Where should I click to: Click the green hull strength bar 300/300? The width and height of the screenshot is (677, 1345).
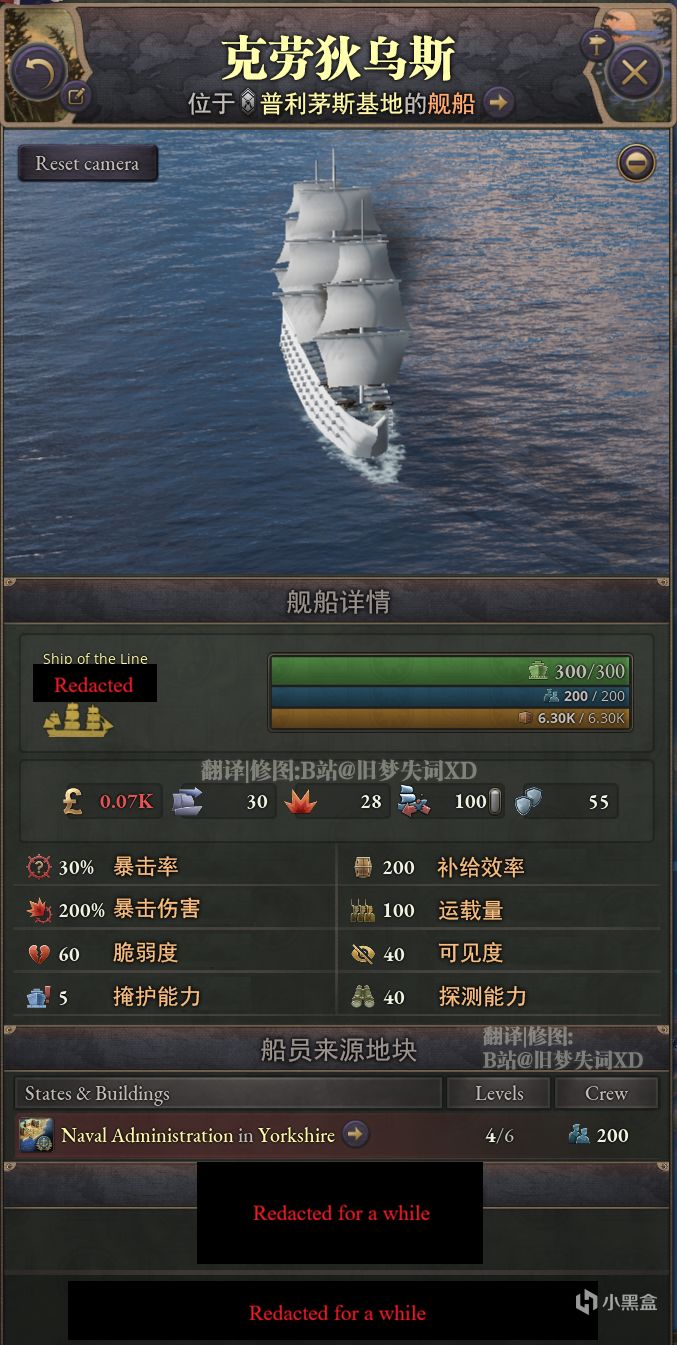tap(450, 671)
